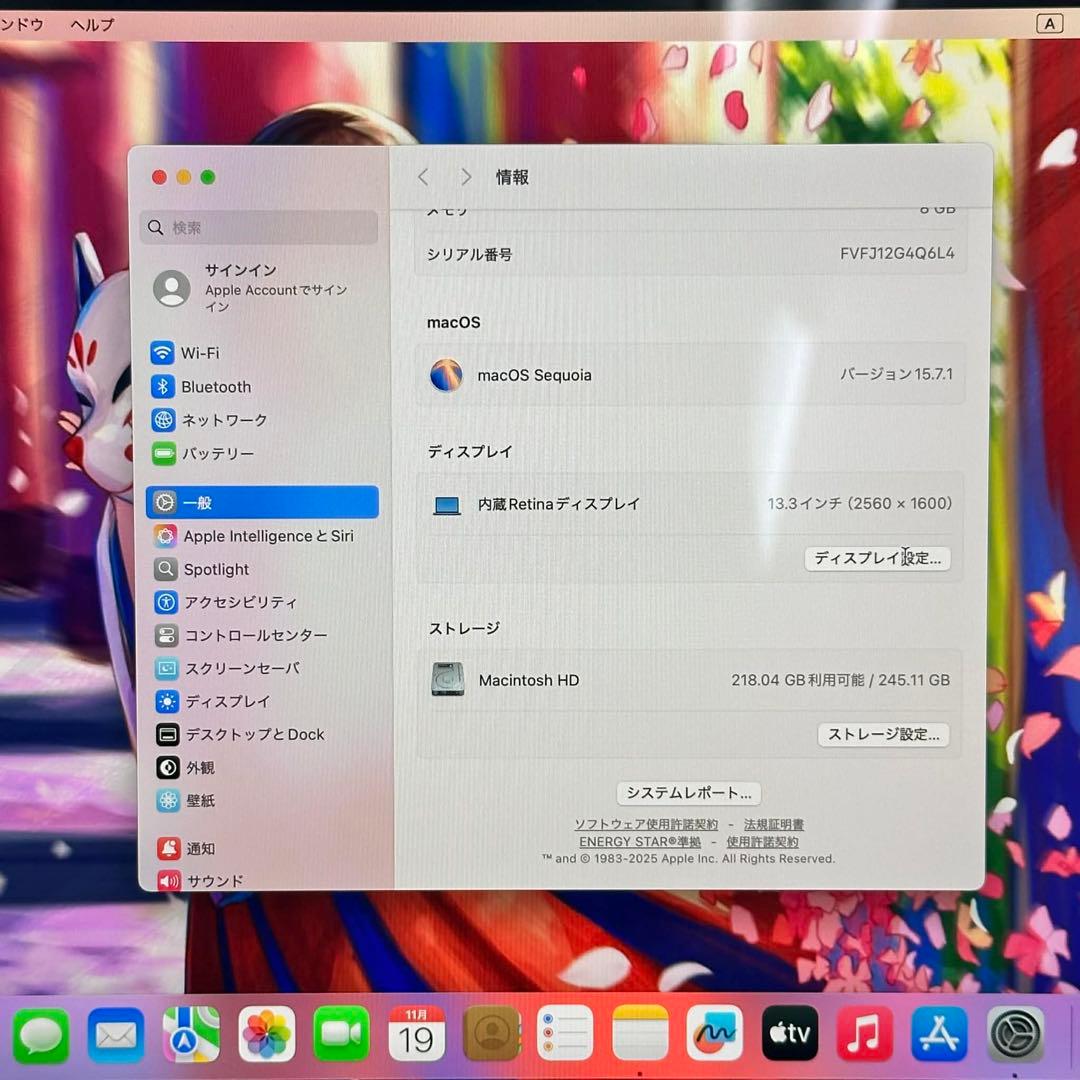Screen dimensions: 1080x1080
Task: Open the ヘルプ menu in the menu bar
Action: click(91, 24)
